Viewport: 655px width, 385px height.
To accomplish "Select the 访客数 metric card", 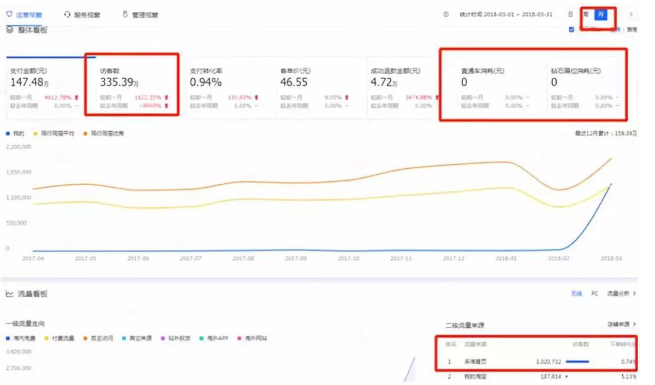I will click(132, 84).
